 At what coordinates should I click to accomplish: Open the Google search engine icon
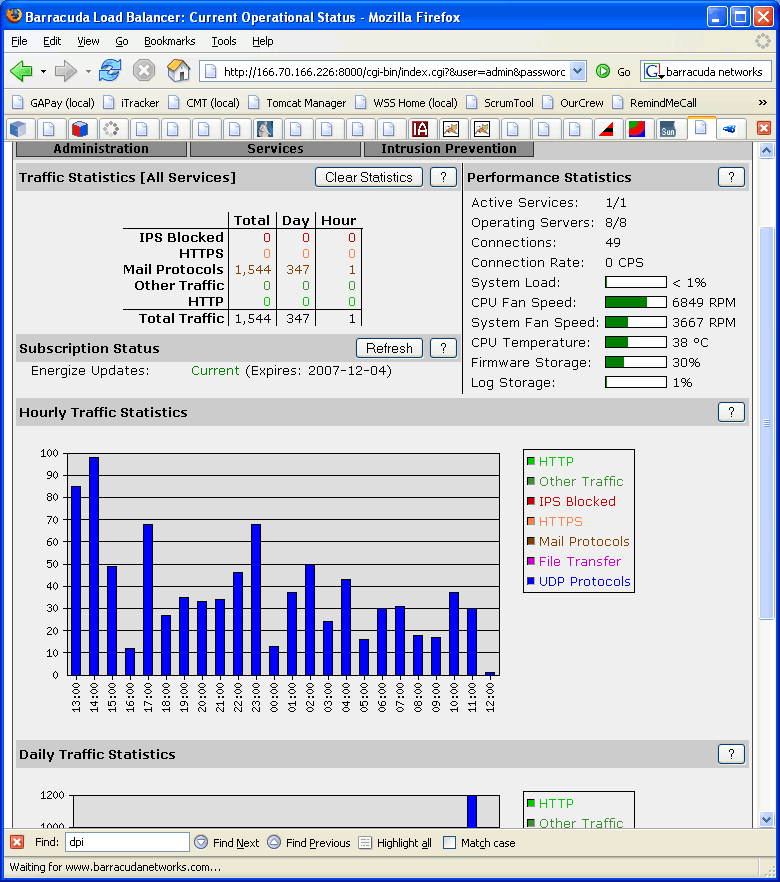pos(652,71)
